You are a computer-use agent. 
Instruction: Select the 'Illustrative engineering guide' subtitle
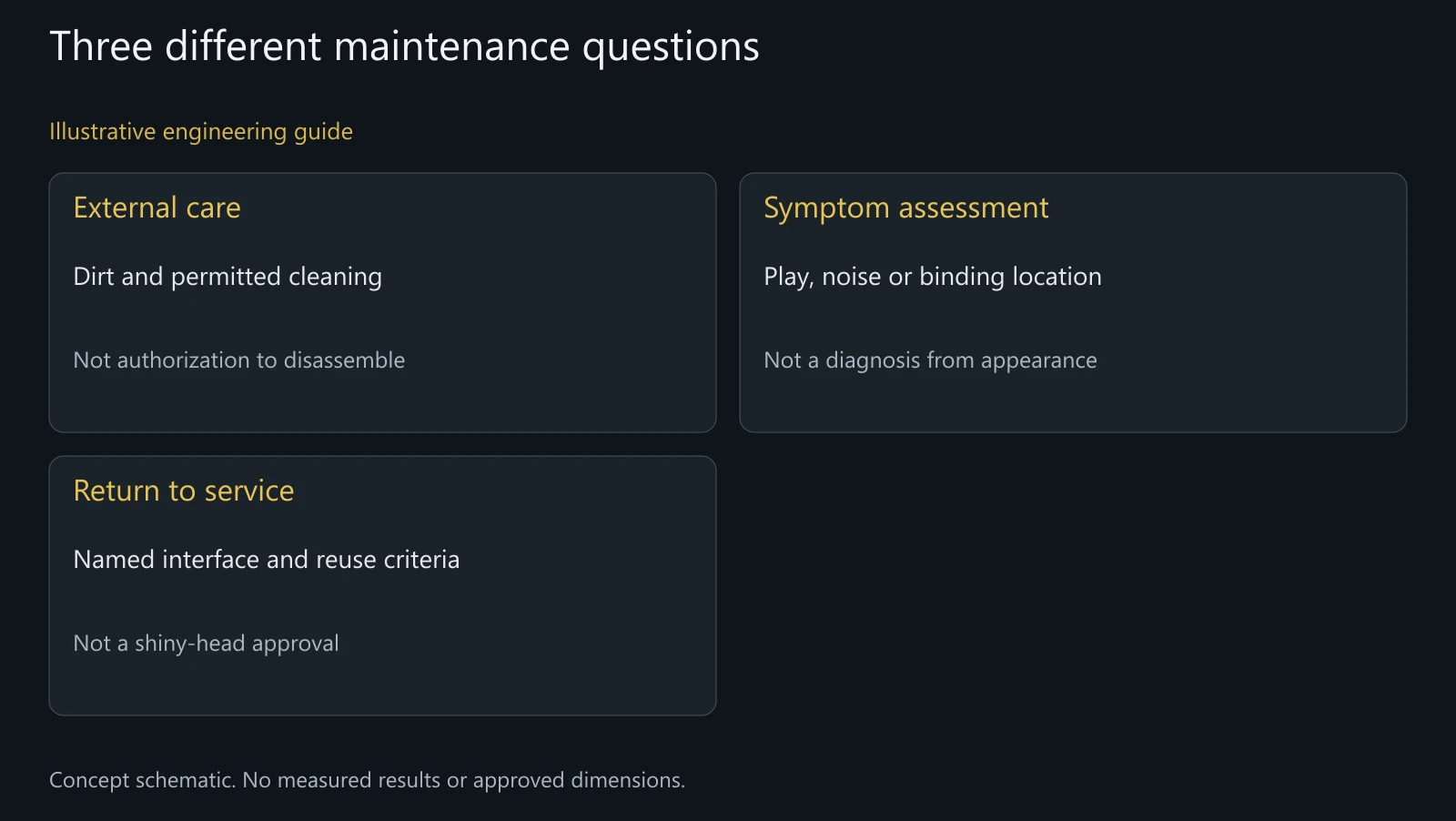pos(201,132)
